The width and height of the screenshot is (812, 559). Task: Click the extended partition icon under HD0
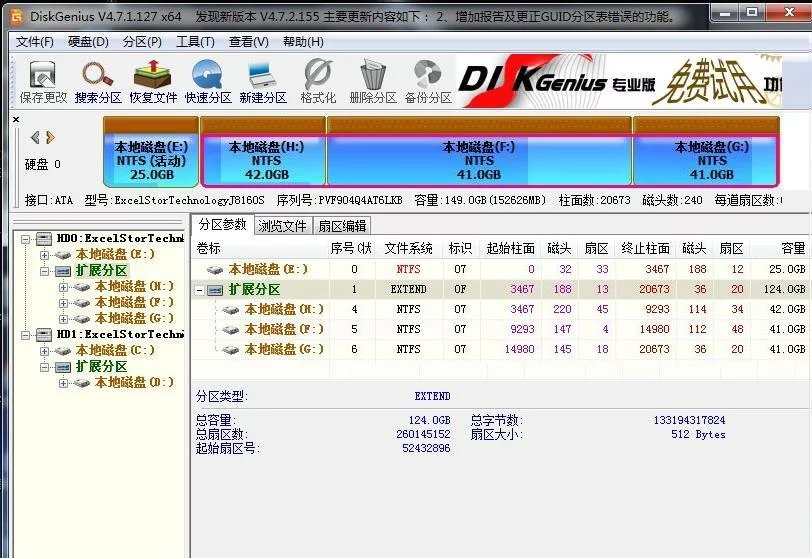click(63, 271)
